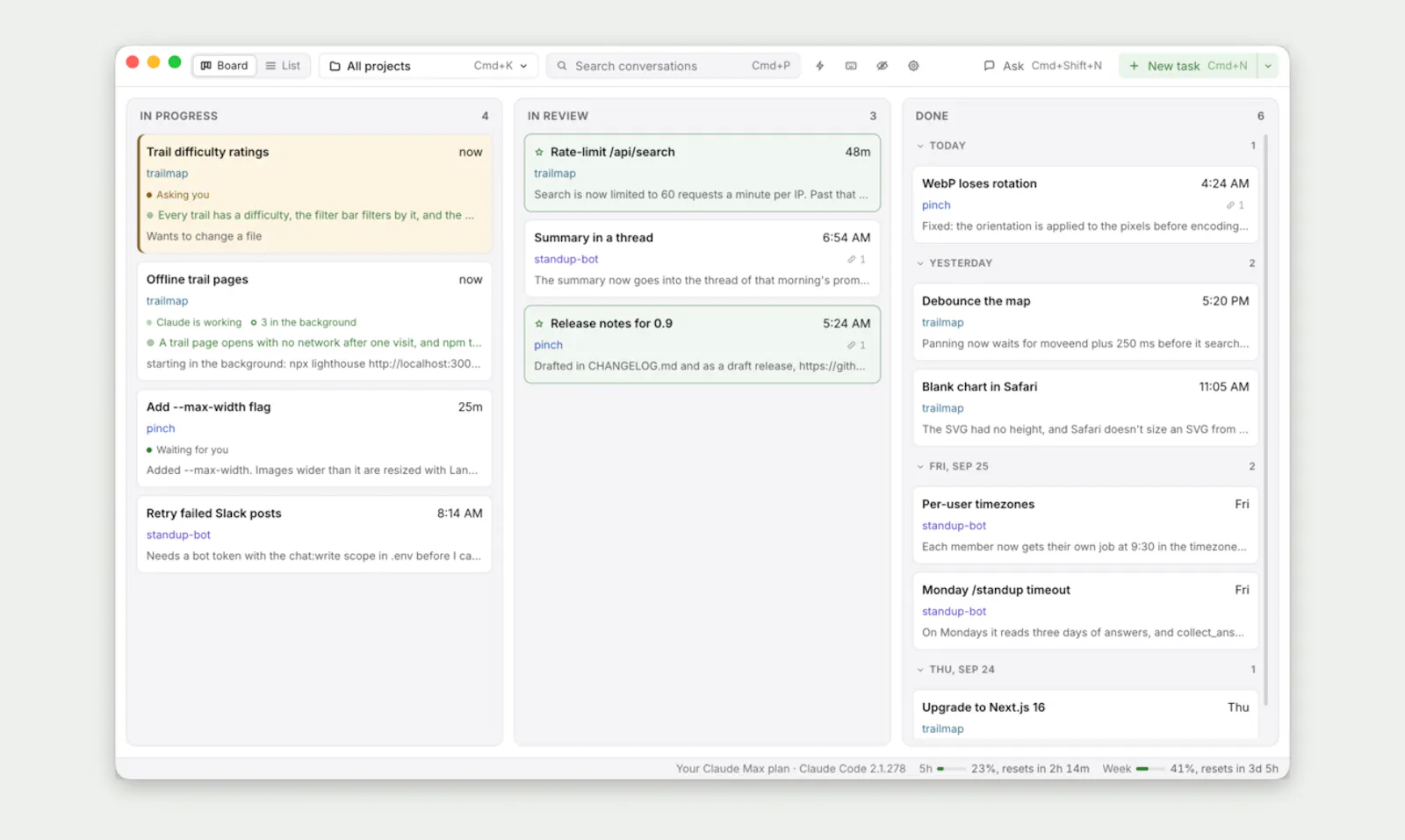Toggle the crossed-eye visibility icon in toolbar
This screenshot has width=1405, height=840.
click(x=882, y=66)
